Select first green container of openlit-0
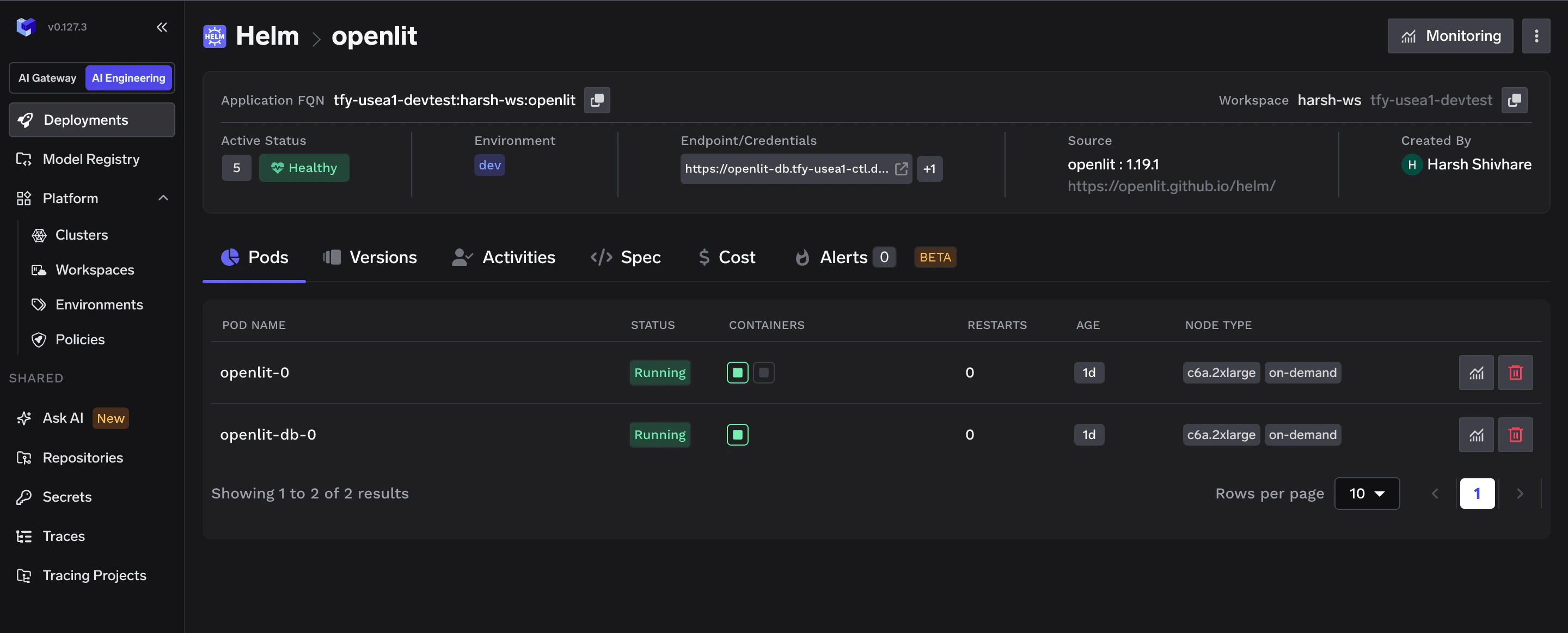The image size is (1568, 633). 737,373
